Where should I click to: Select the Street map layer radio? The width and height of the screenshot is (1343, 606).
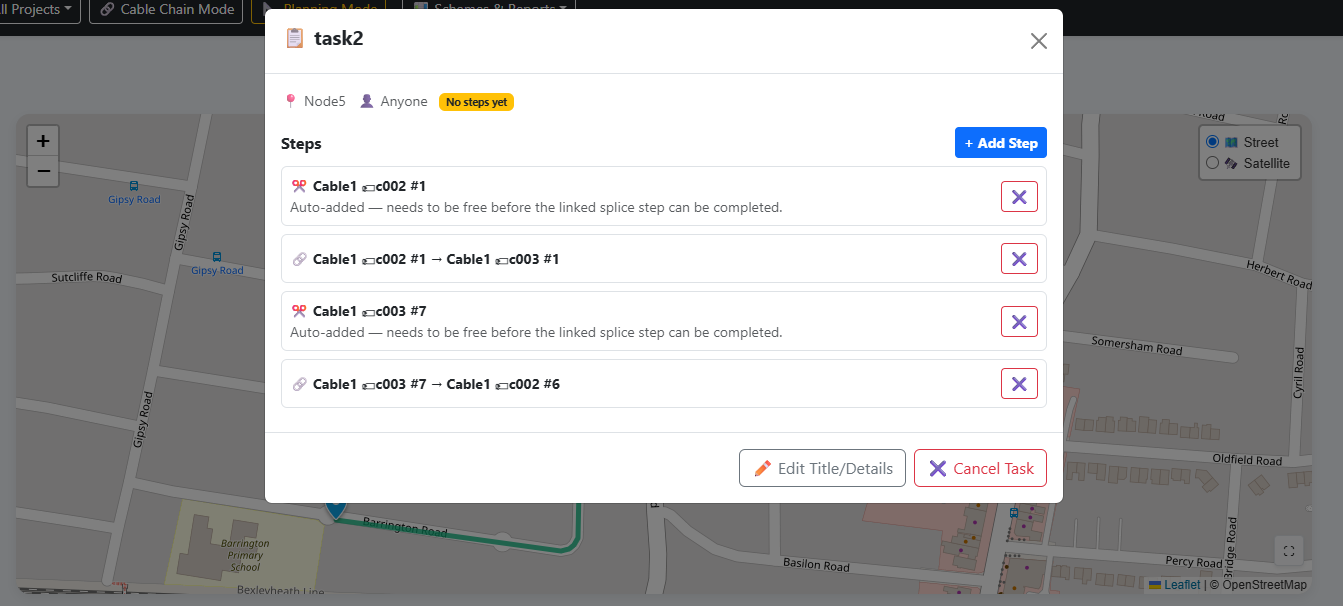click(x=1213, y=142)
